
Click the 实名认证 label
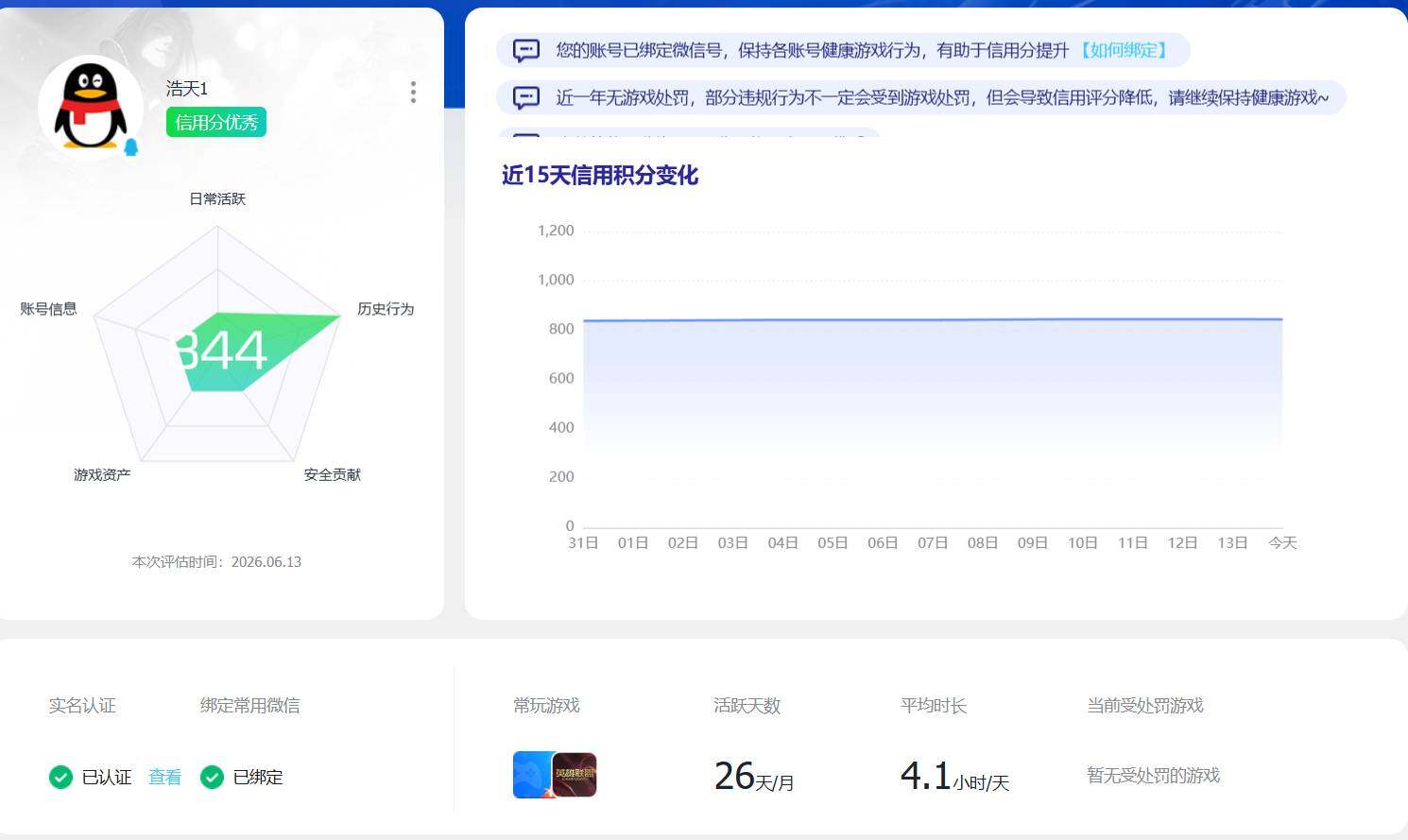pos(82,706)
